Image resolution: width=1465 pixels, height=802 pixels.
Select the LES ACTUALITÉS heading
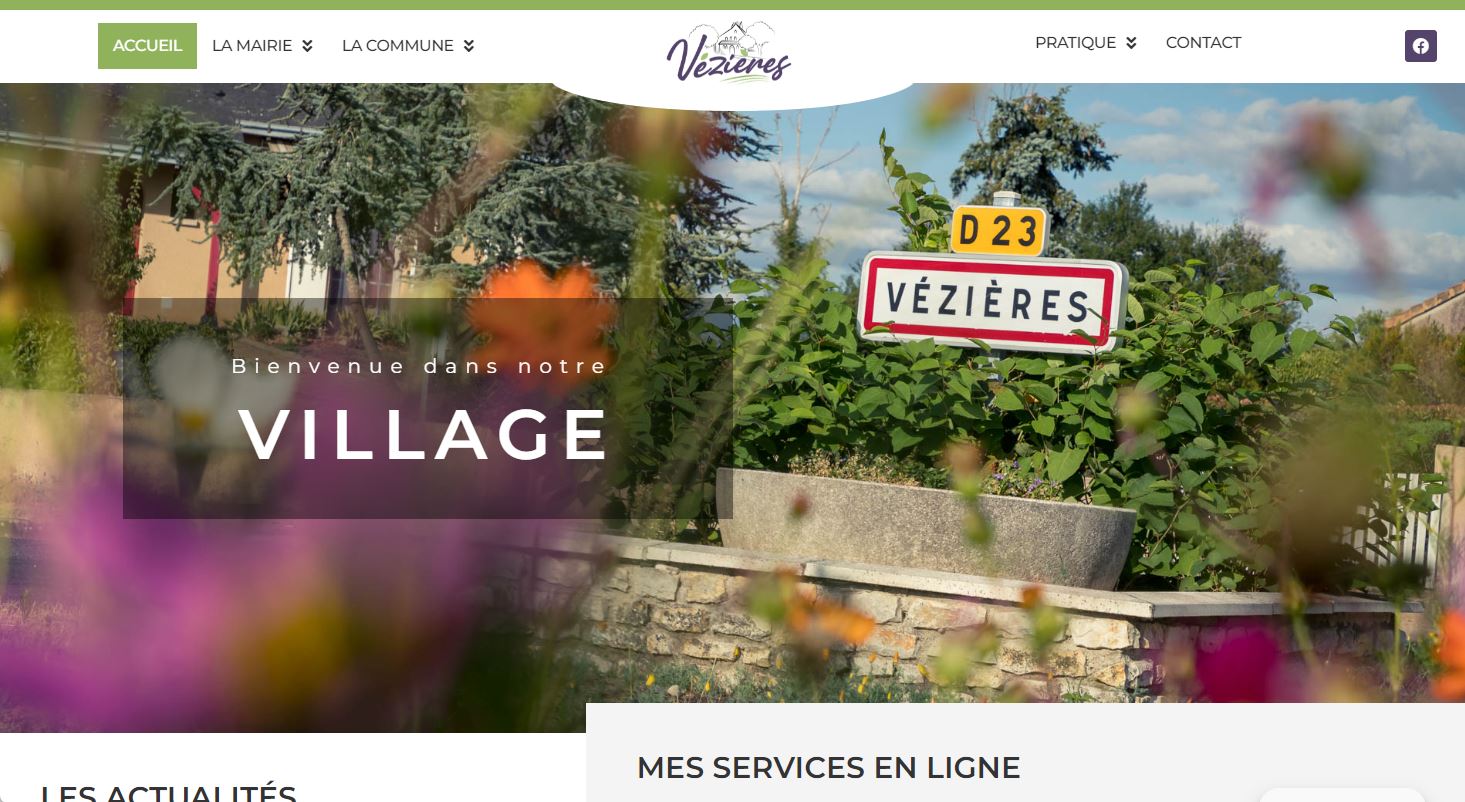[168, 794]
